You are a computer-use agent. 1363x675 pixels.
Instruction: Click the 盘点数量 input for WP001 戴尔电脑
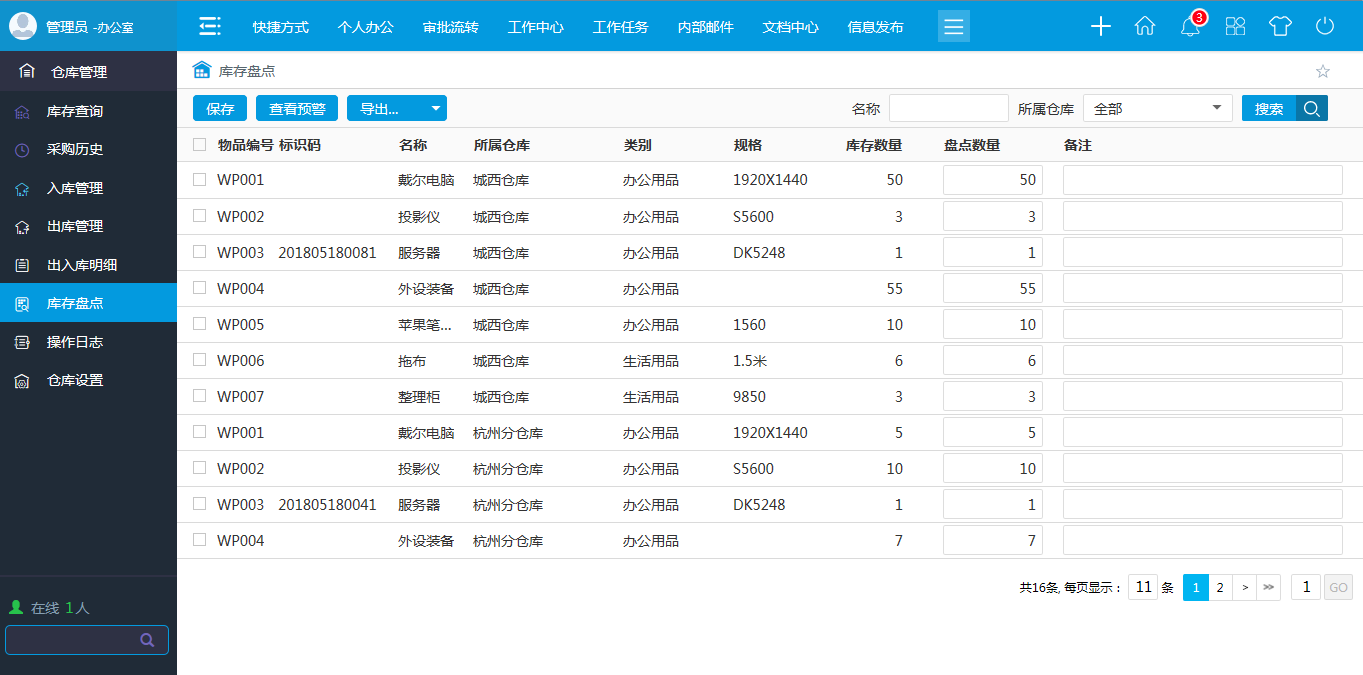tap(992, 179)
